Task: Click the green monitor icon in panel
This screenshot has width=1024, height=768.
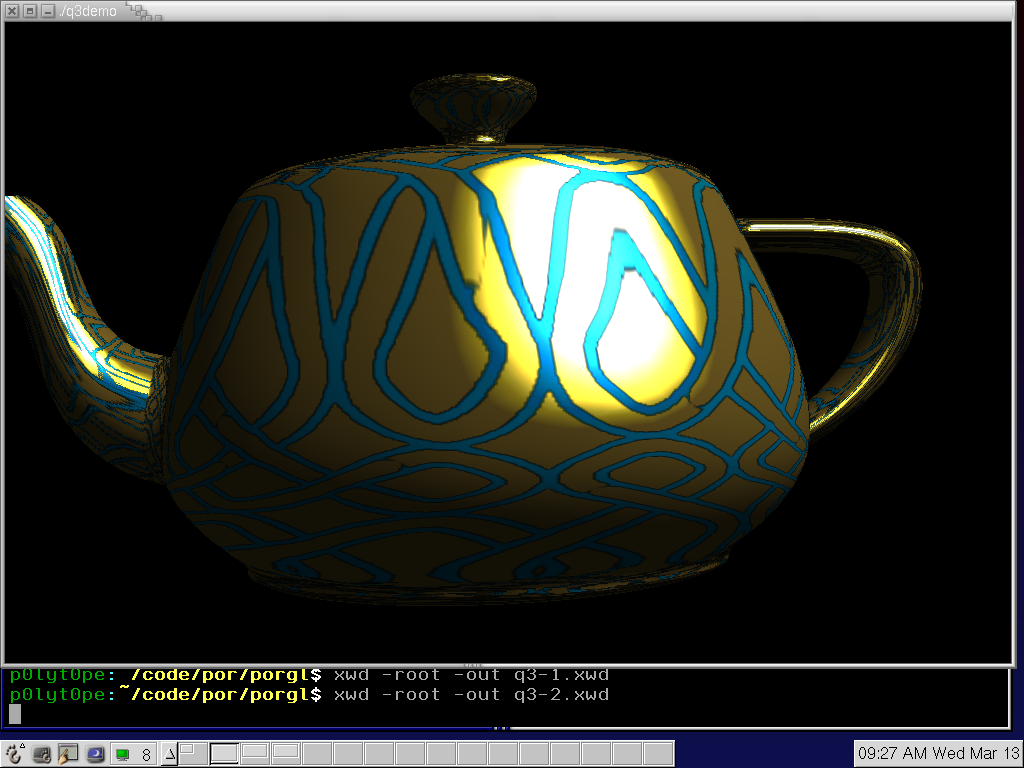Action: tap(123, 754)
